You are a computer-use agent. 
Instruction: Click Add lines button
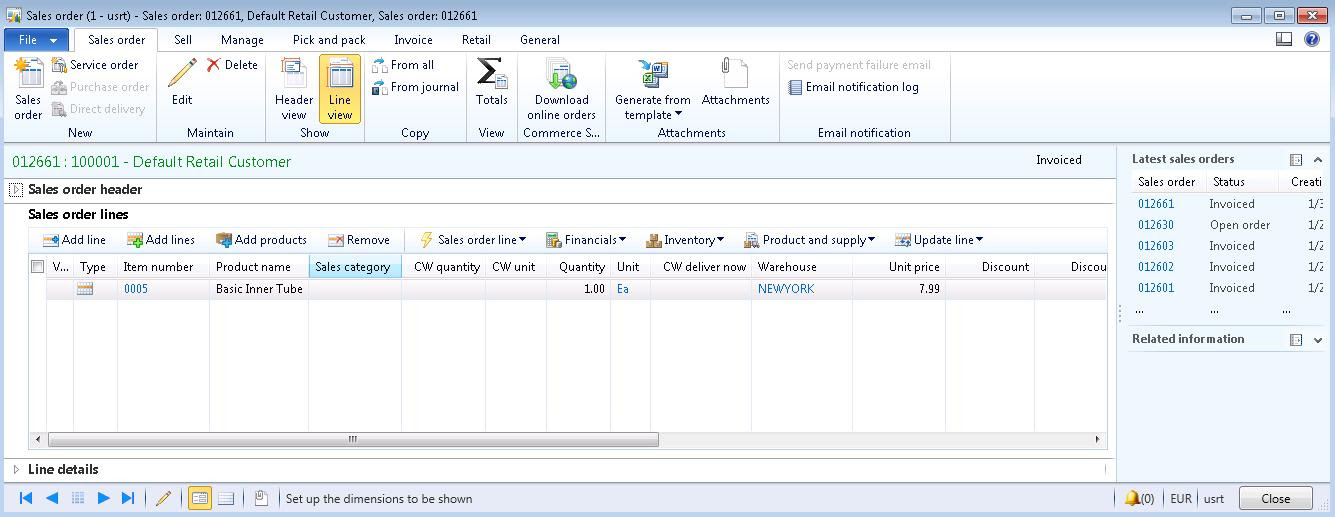tap(161, 240)
